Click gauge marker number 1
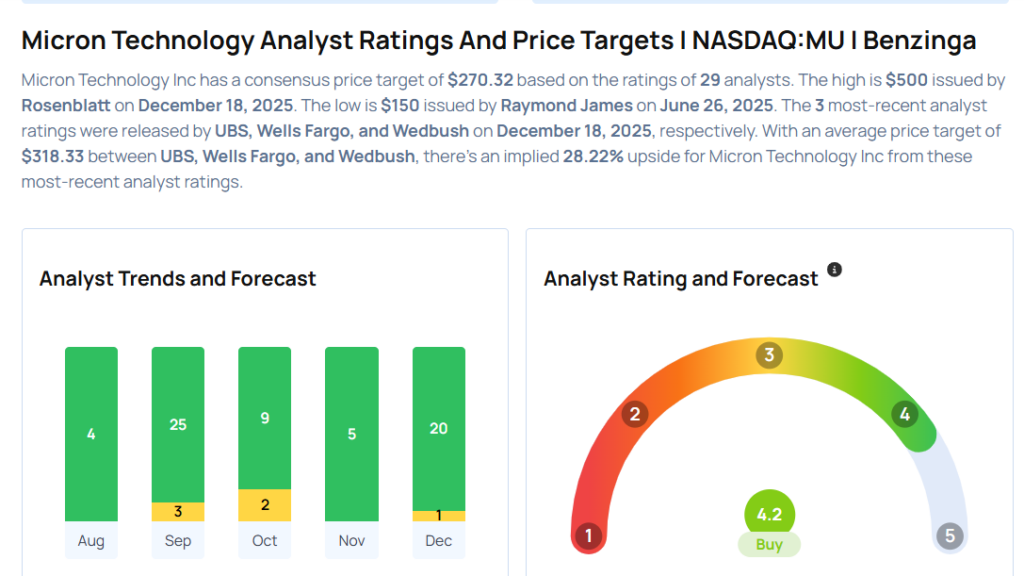This screenshot has width=1024, height=576. click(x=589, y=536)
